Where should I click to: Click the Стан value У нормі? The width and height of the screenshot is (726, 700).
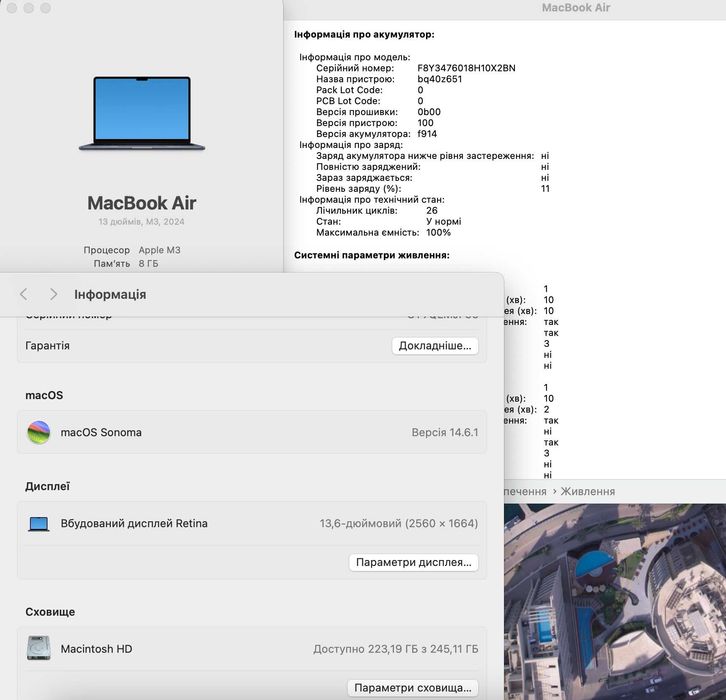(443, 221)
